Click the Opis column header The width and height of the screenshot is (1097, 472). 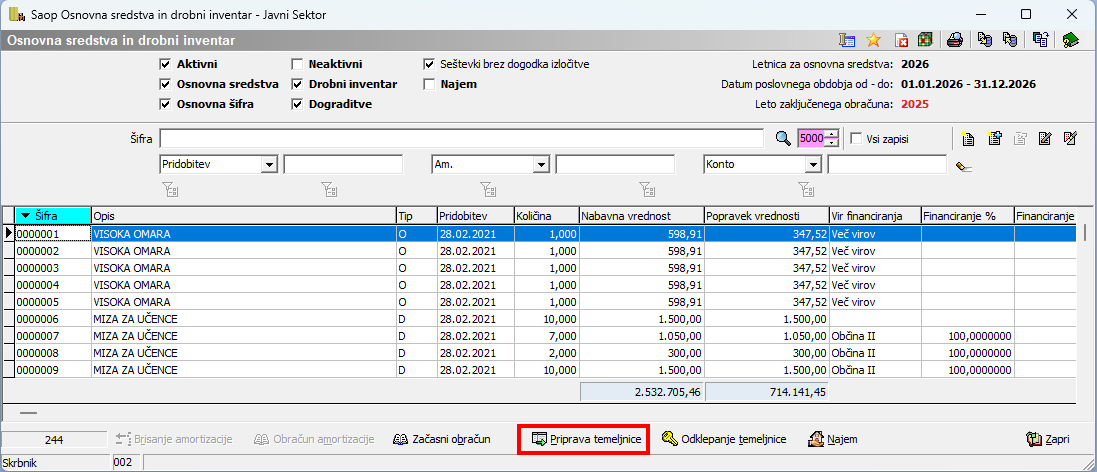pos(243,215)
